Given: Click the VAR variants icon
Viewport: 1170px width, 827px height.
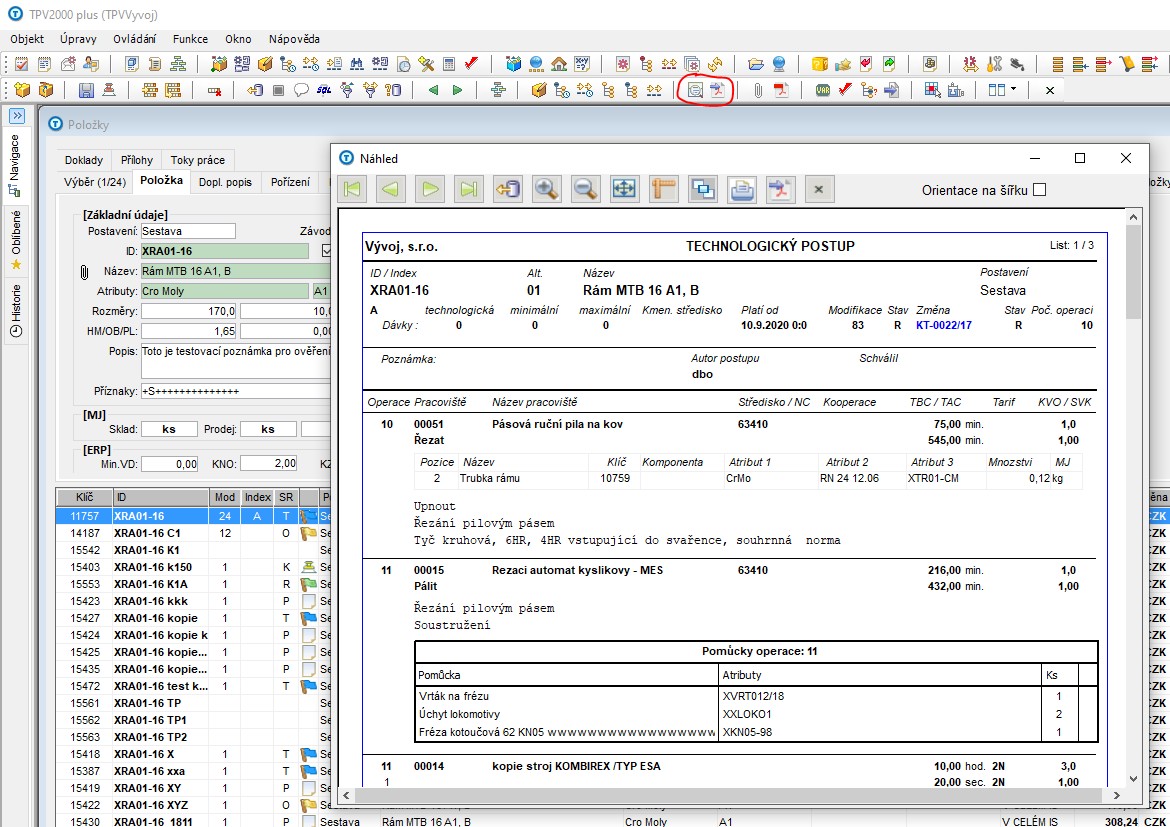Looking at the screenshot, I should [823, 90].
